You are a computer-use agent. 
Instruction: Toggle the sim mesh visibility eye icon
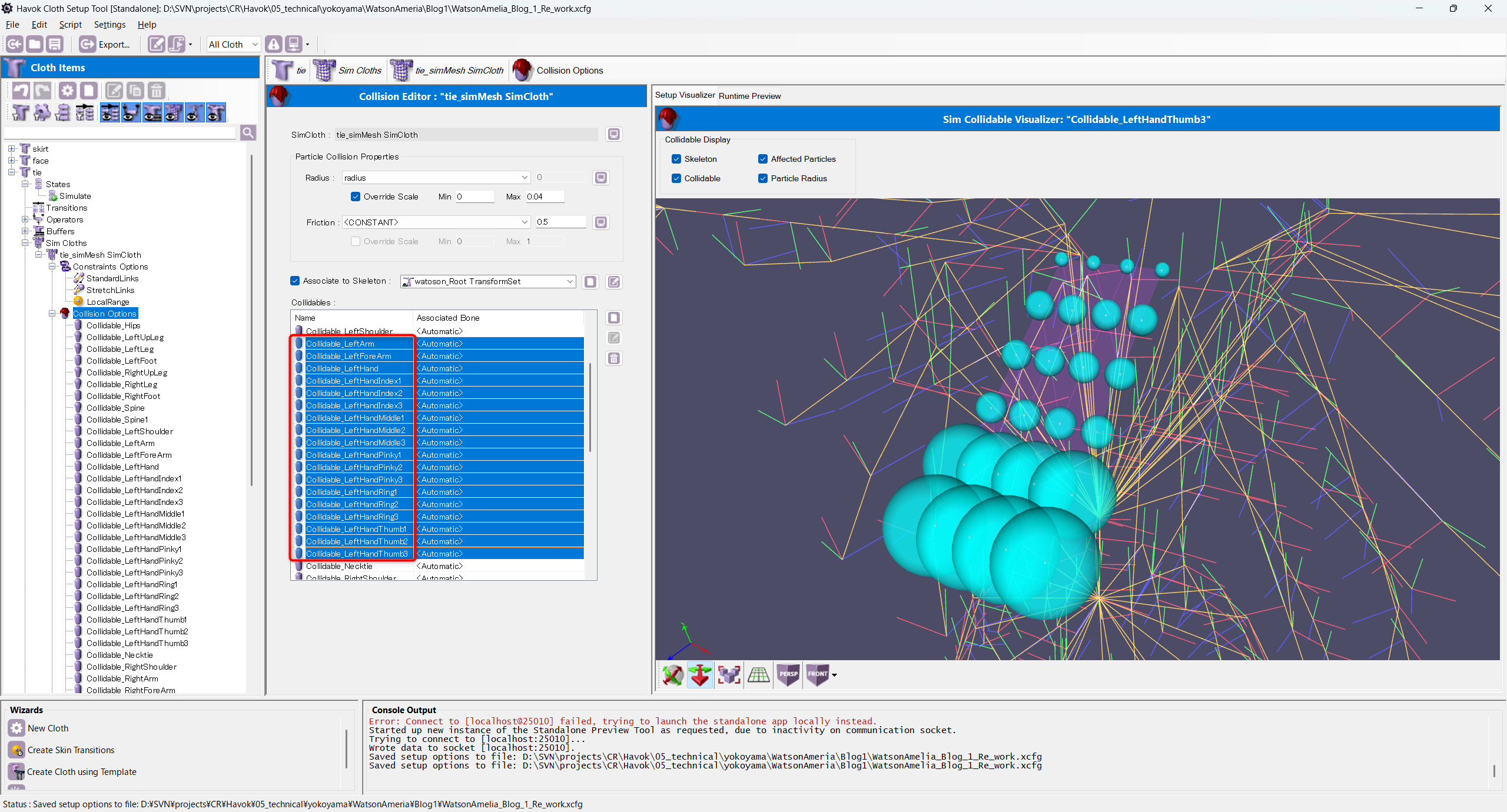coord(173,112)
